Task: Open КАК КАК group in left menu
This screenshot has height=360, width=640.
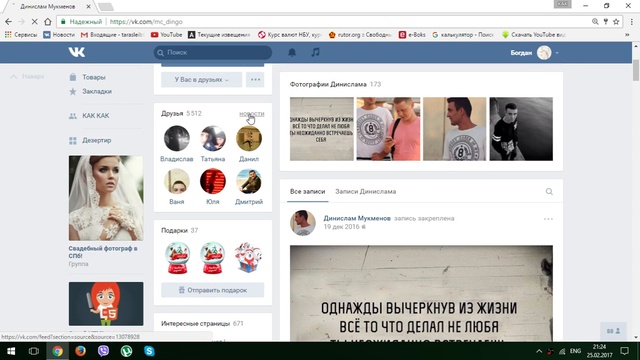Action: tap(96, 116)
